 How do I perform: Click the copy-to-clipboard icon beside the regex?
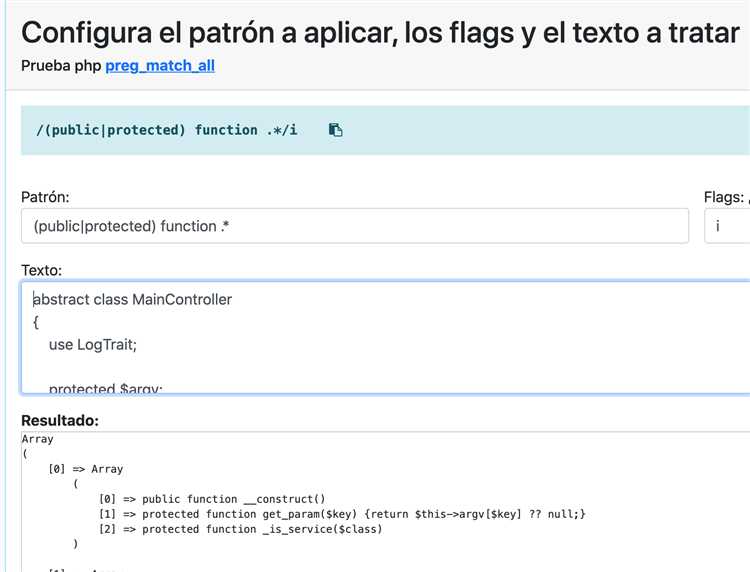(x=336, y=130)
